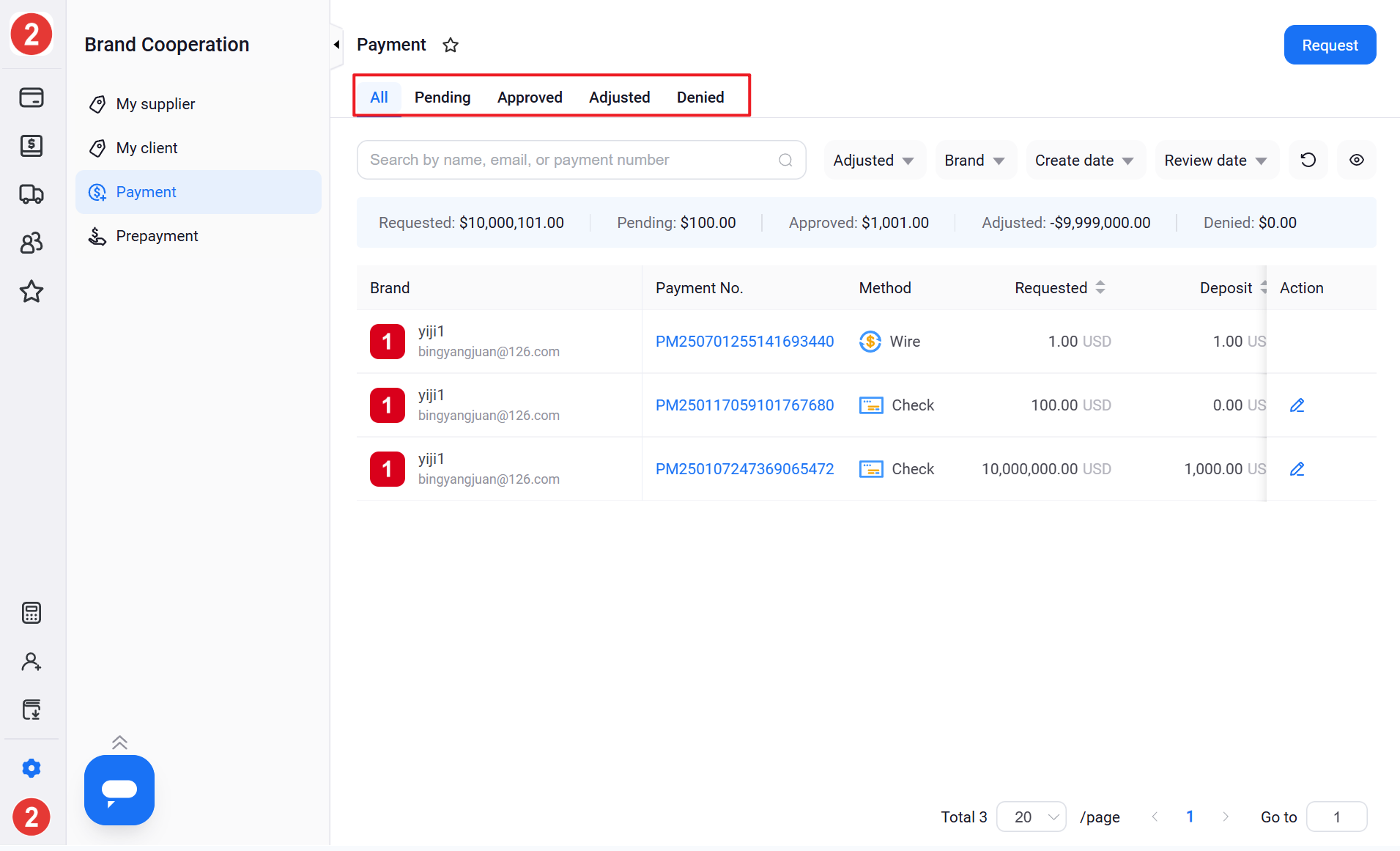Screen dimensions: 1400x851
Task: Sort by Deposit column arrows
Action: [x=1263, y=287]
